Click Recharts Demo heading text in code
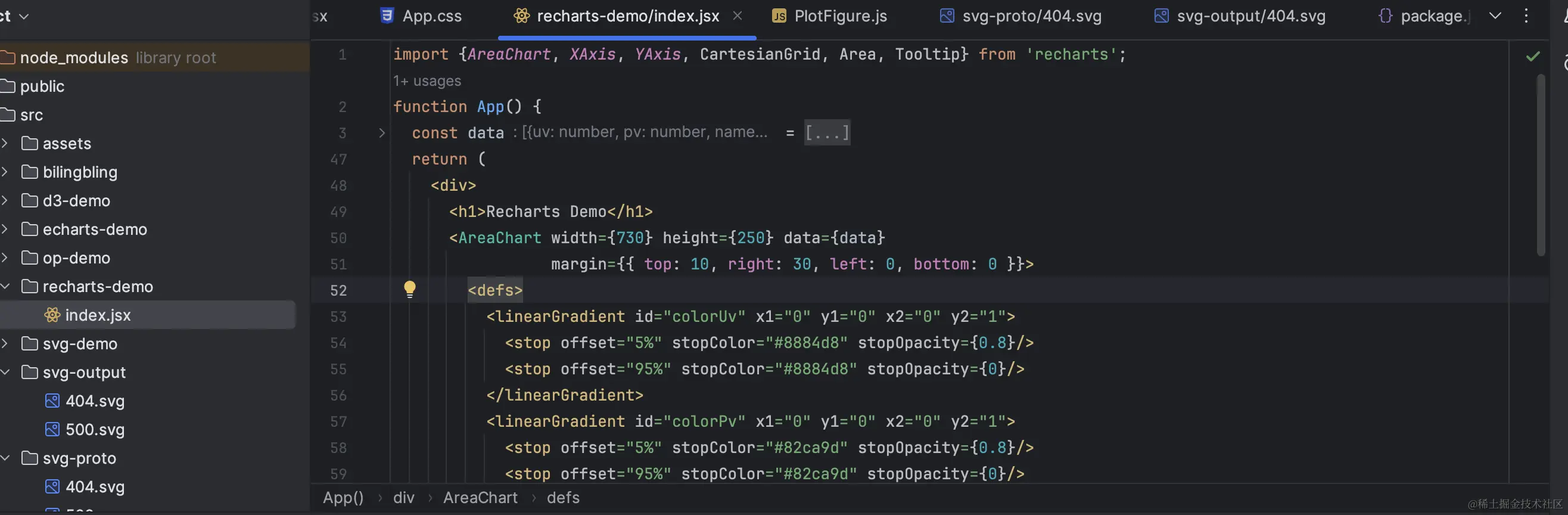The width and height of the screenshot is (1568, 515). tap(546, 212)
